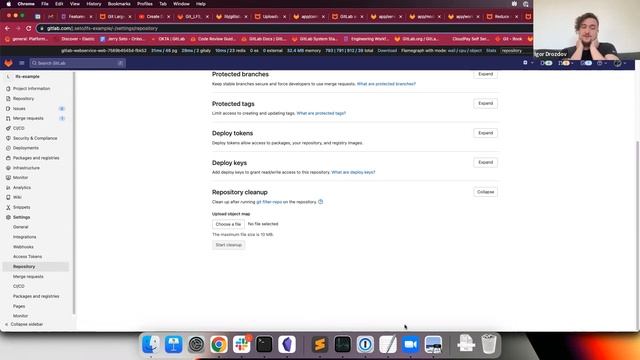
Task: Open 'What are deploy keys?' link
Action: 353,172
